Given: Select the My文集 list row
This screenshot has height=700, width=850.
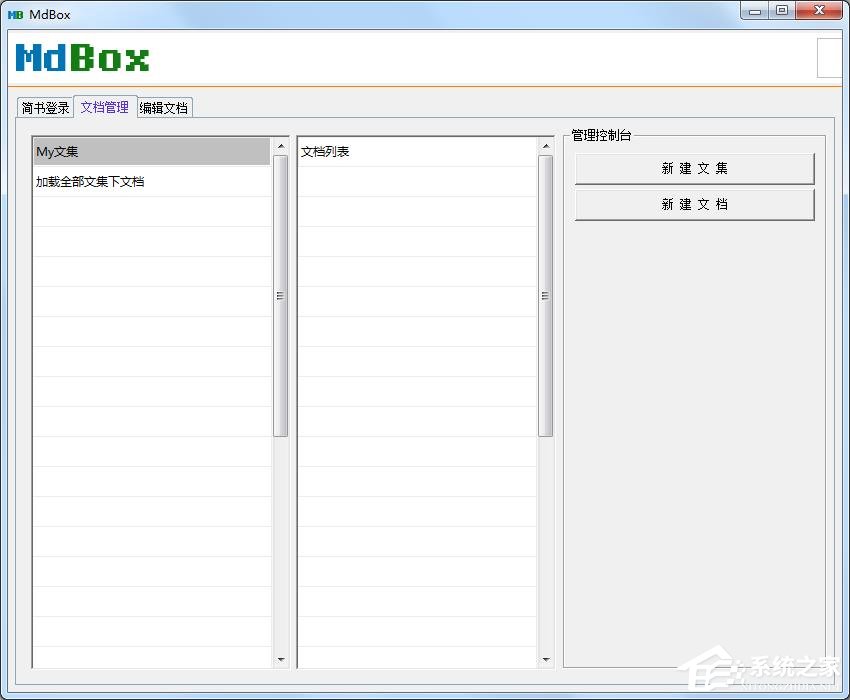Looking at the screenshot, I should click(152, 151).
